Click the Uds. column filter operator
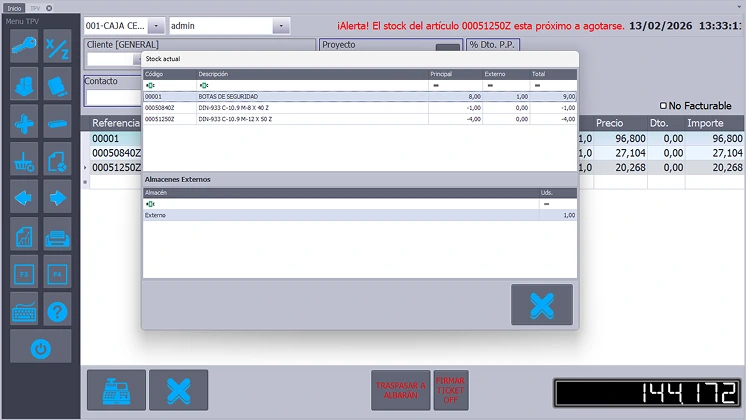Viewport: 746px width, 420px height. click(546, 204)
